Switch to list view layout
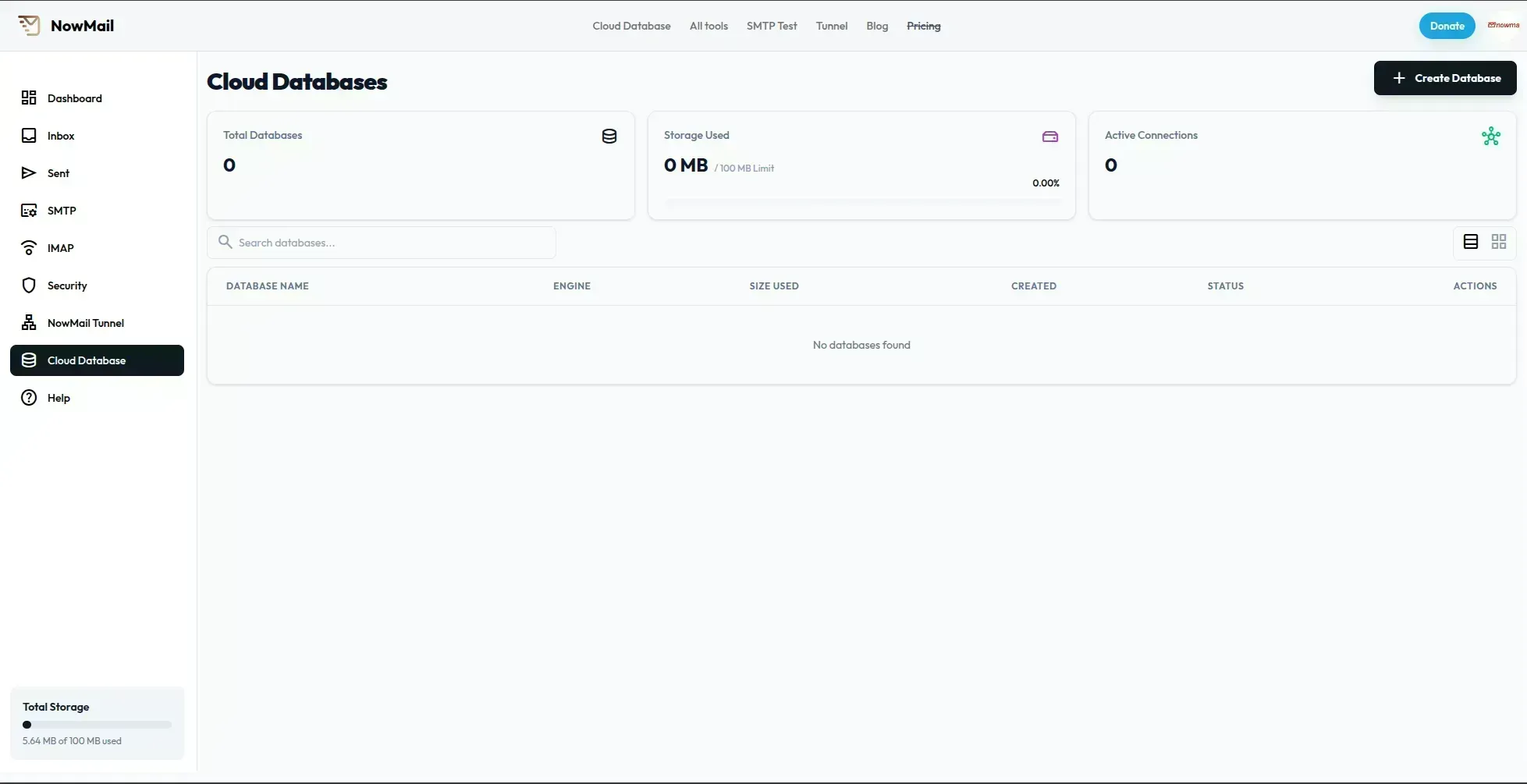This screenshot has width=1527, height=784. (x=1470, y=242)
